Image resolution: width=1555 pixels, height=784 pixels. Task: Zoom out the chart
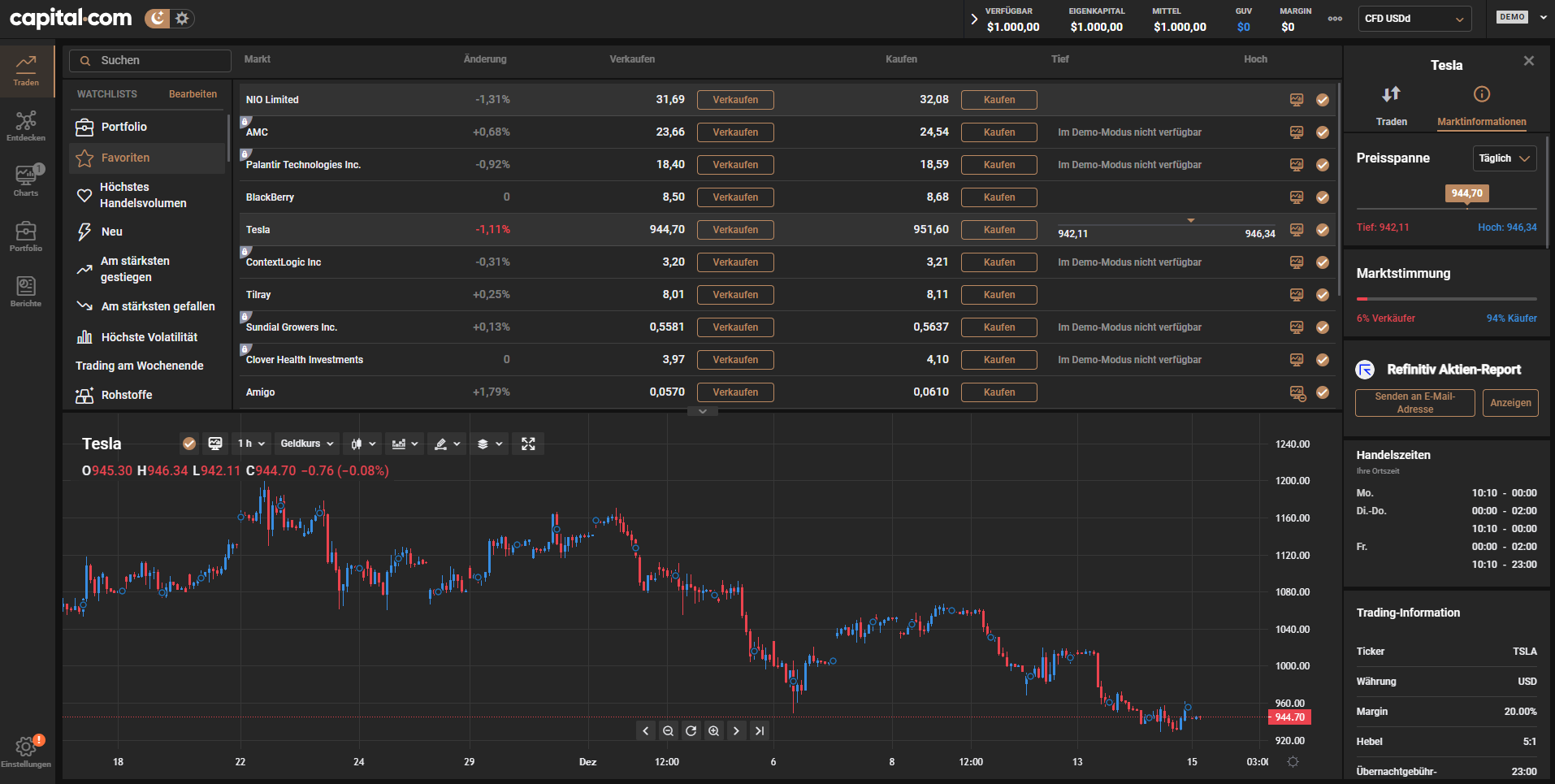point(668,731)
